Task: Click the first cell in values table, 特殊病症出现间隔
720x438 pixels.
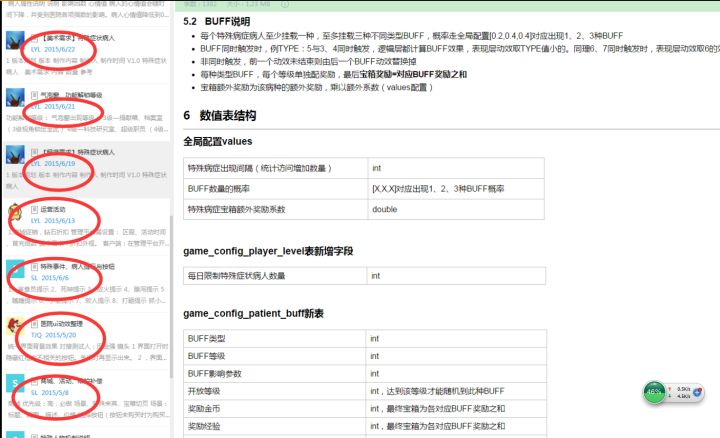Action: coord(276,168)
